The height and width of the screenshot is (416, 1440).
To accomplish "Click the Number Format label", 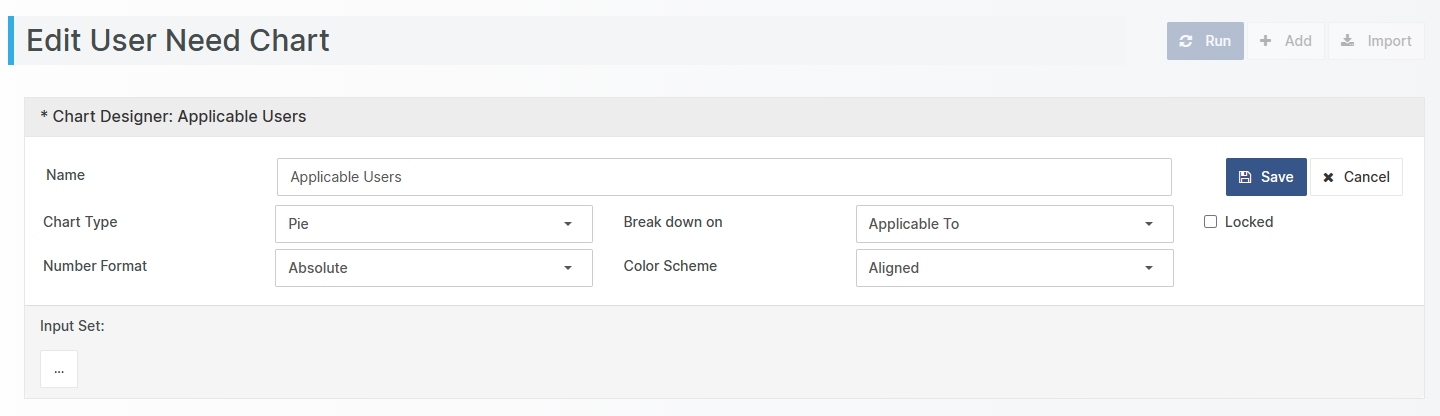I will point(95,266).
